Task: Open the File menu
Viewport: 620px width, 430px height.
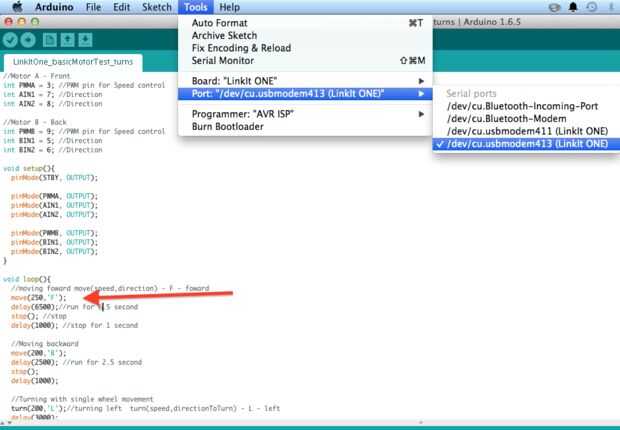Action: point(93,7)
